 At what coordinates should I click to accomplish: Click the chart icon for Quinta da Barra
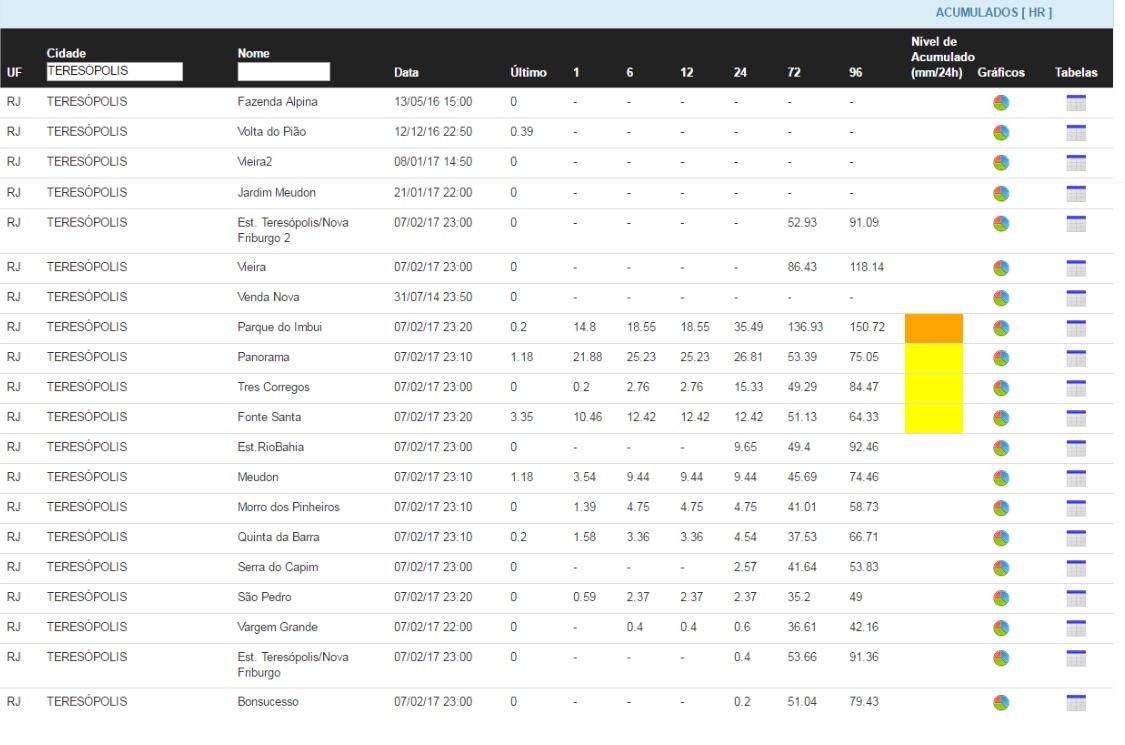tap(1000, 538)
